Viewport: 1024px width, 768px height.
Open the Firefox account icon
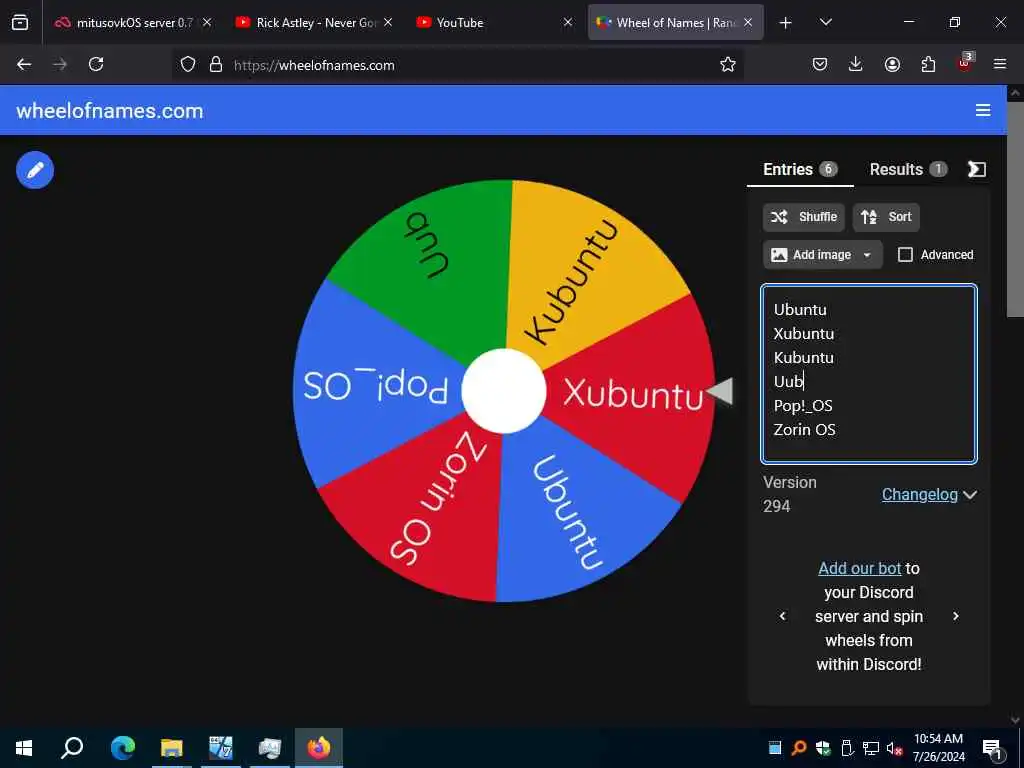892,64
